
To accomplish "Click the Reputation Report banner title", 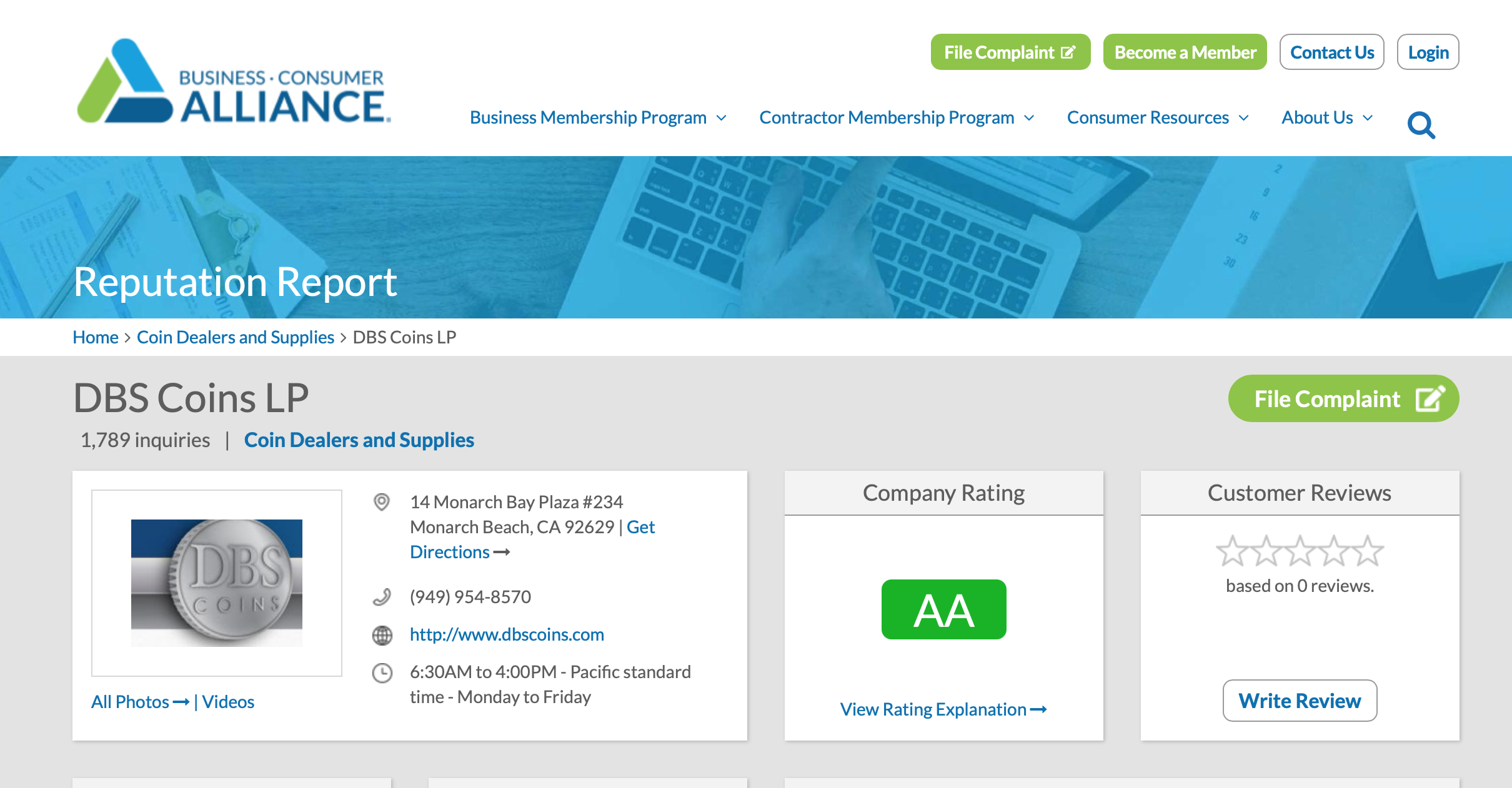I will tap(235, 282).
